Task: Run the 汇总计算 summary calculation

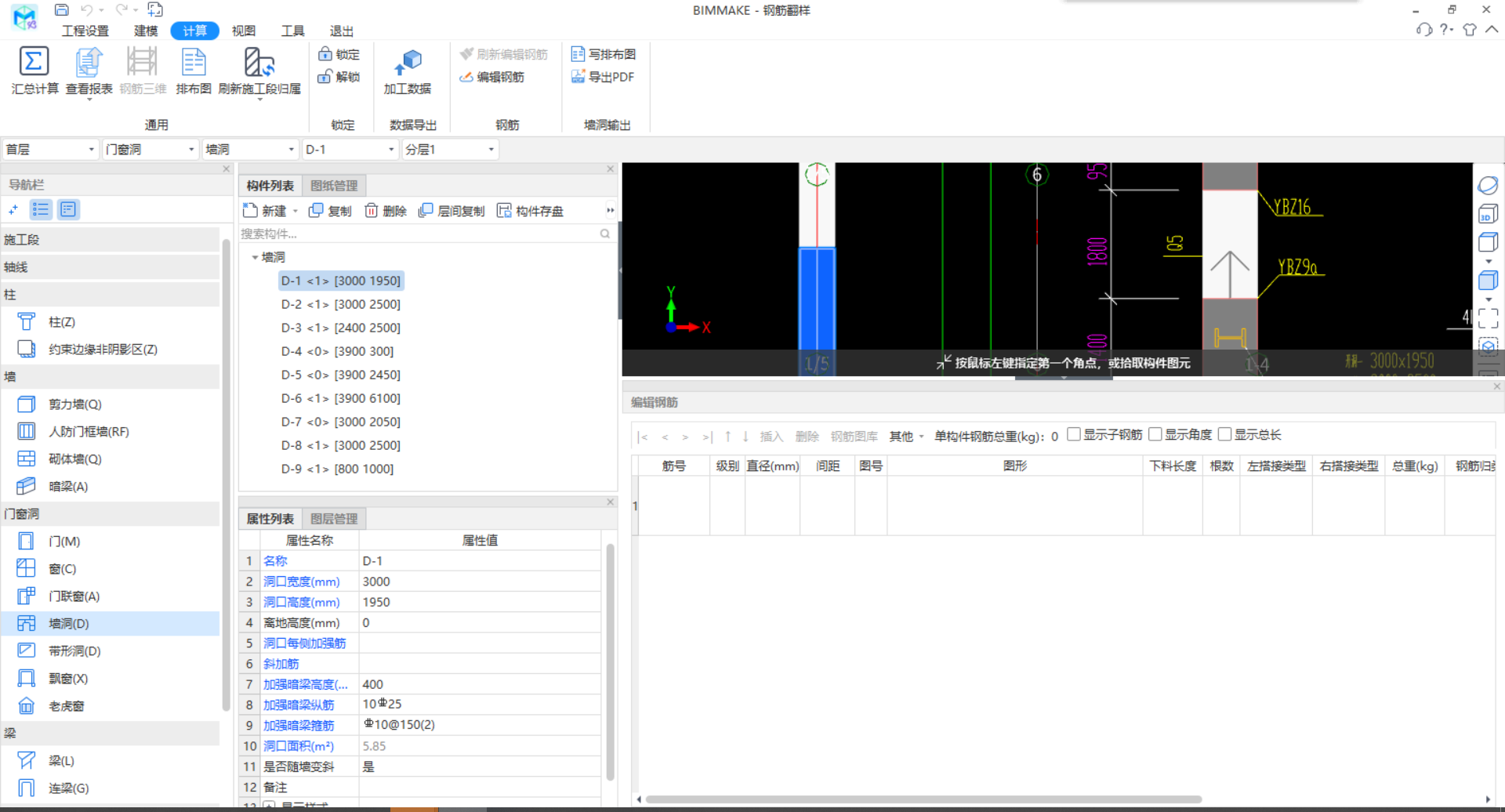Action: [34, 71]
